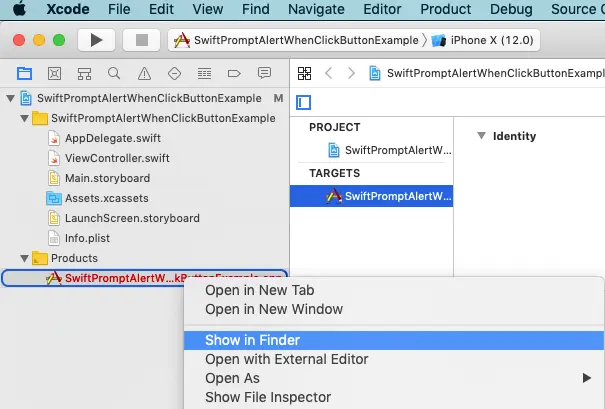Open the Issue navigator warning icon
605x409 pixels.
(x=144, y=73)
